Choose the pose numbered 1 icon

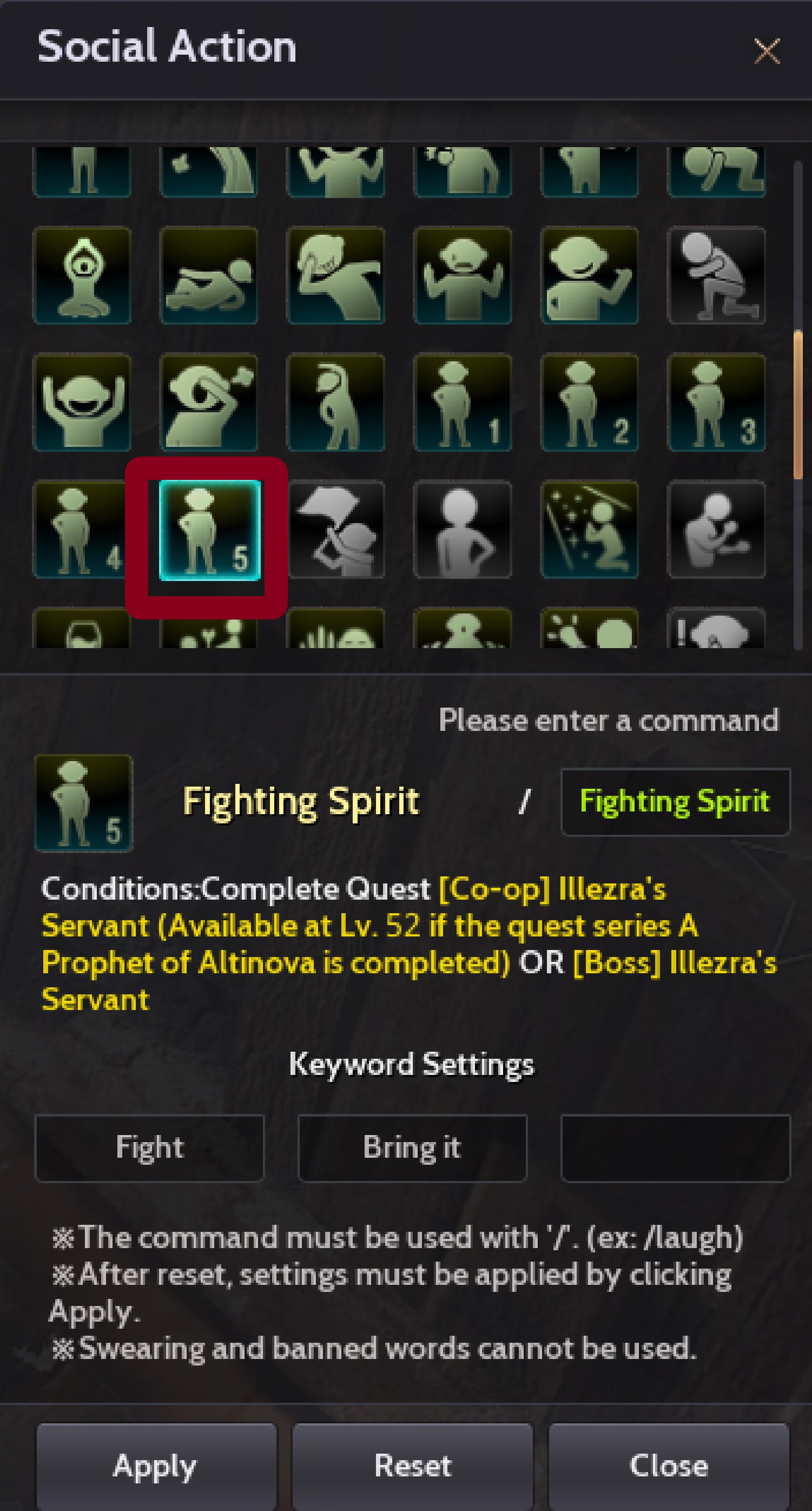coord(463,403)
